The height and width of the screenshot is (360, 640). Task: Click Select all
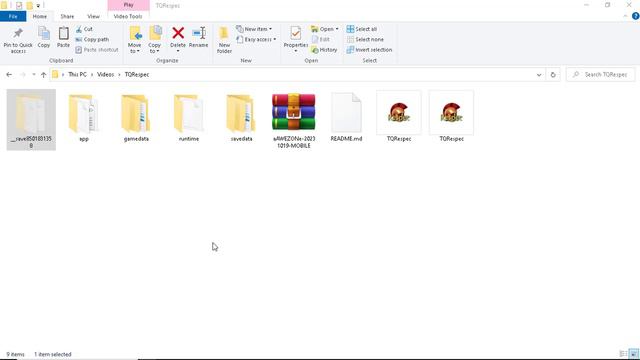[x=362, y=29]
